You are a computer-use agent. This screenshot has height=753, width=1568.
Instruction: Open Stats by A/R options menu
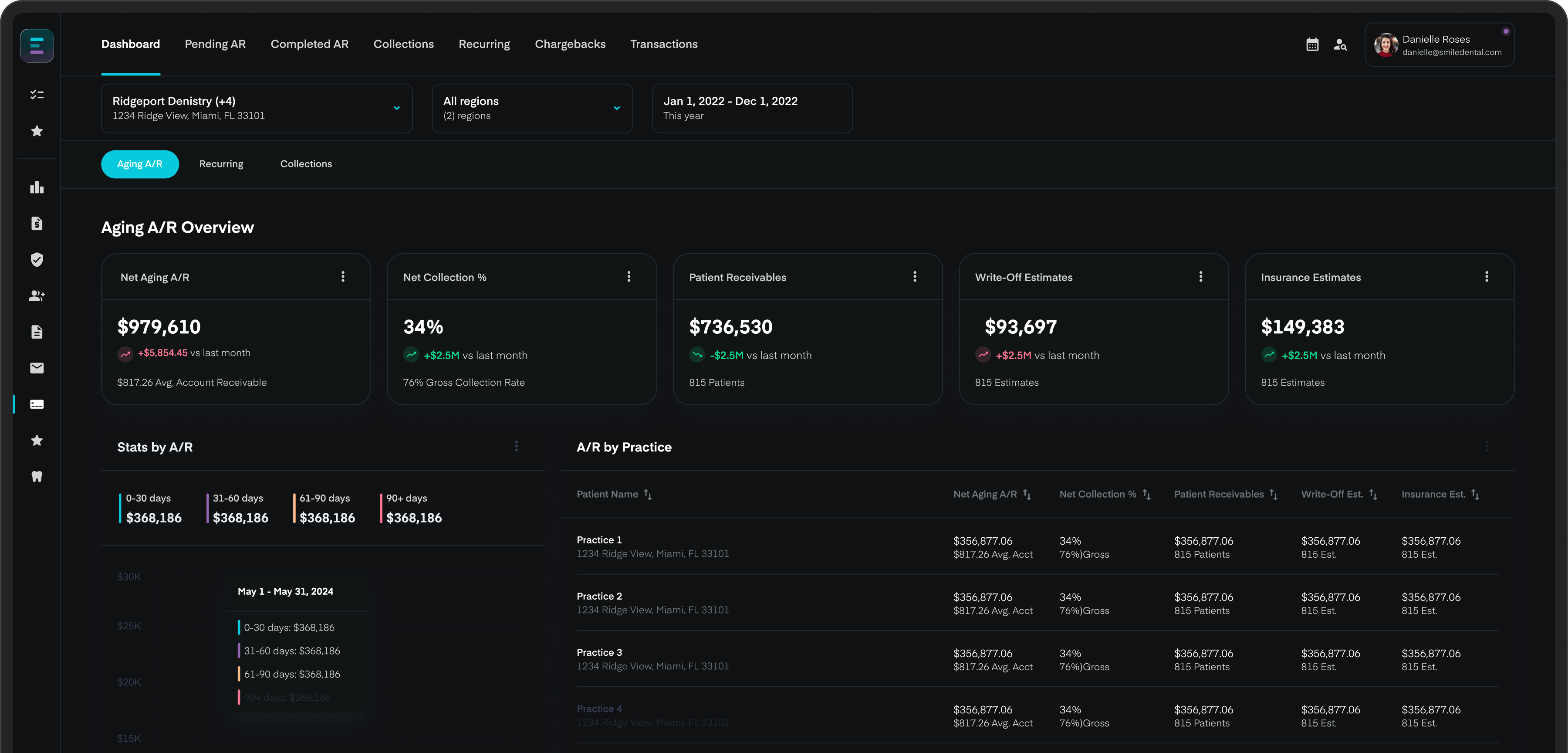click(x=516, y=447)
